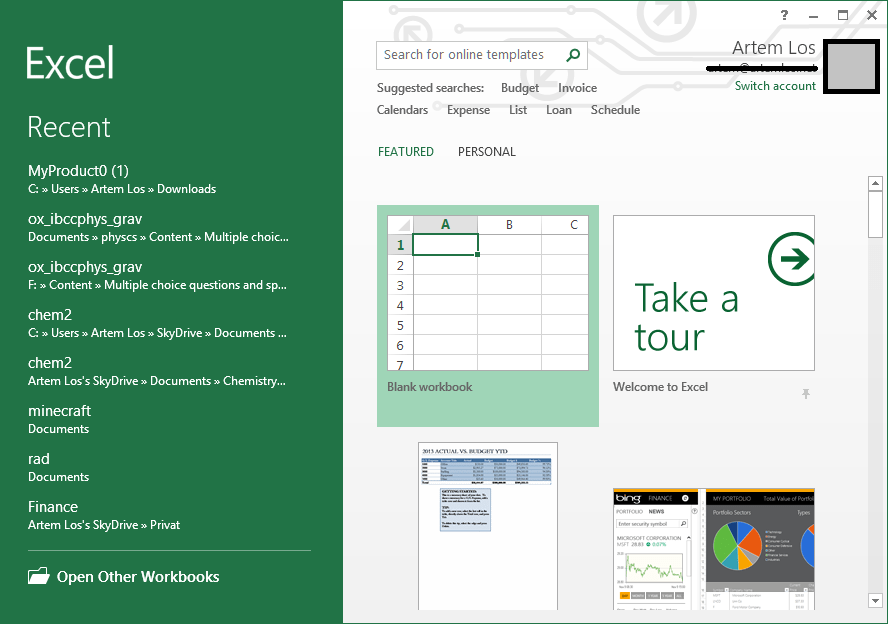Click the template list scroll down arrow
Screen dimensions: 888x624
coord(875,601)
